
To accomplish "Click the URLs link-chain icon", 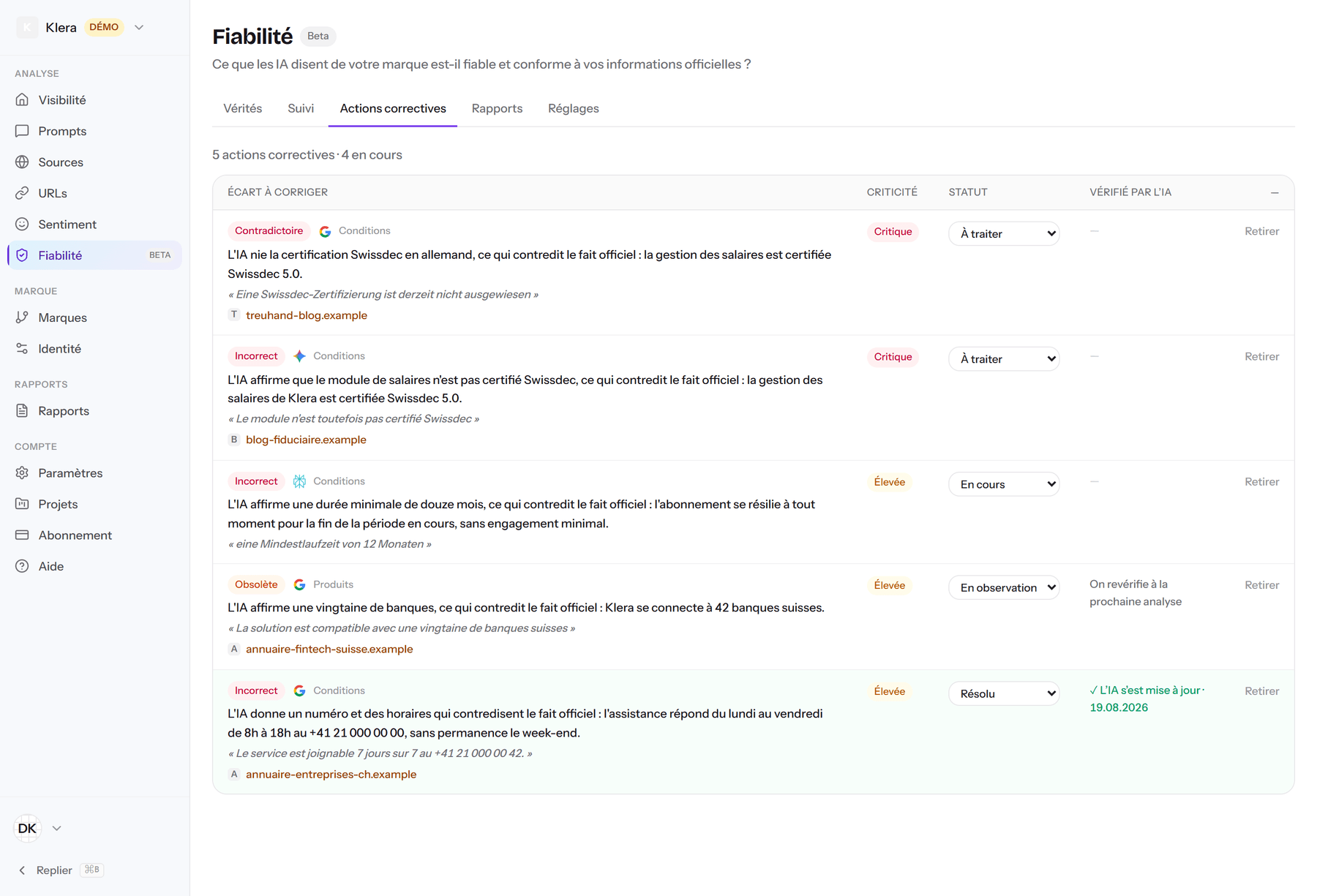I will (22, 193).
